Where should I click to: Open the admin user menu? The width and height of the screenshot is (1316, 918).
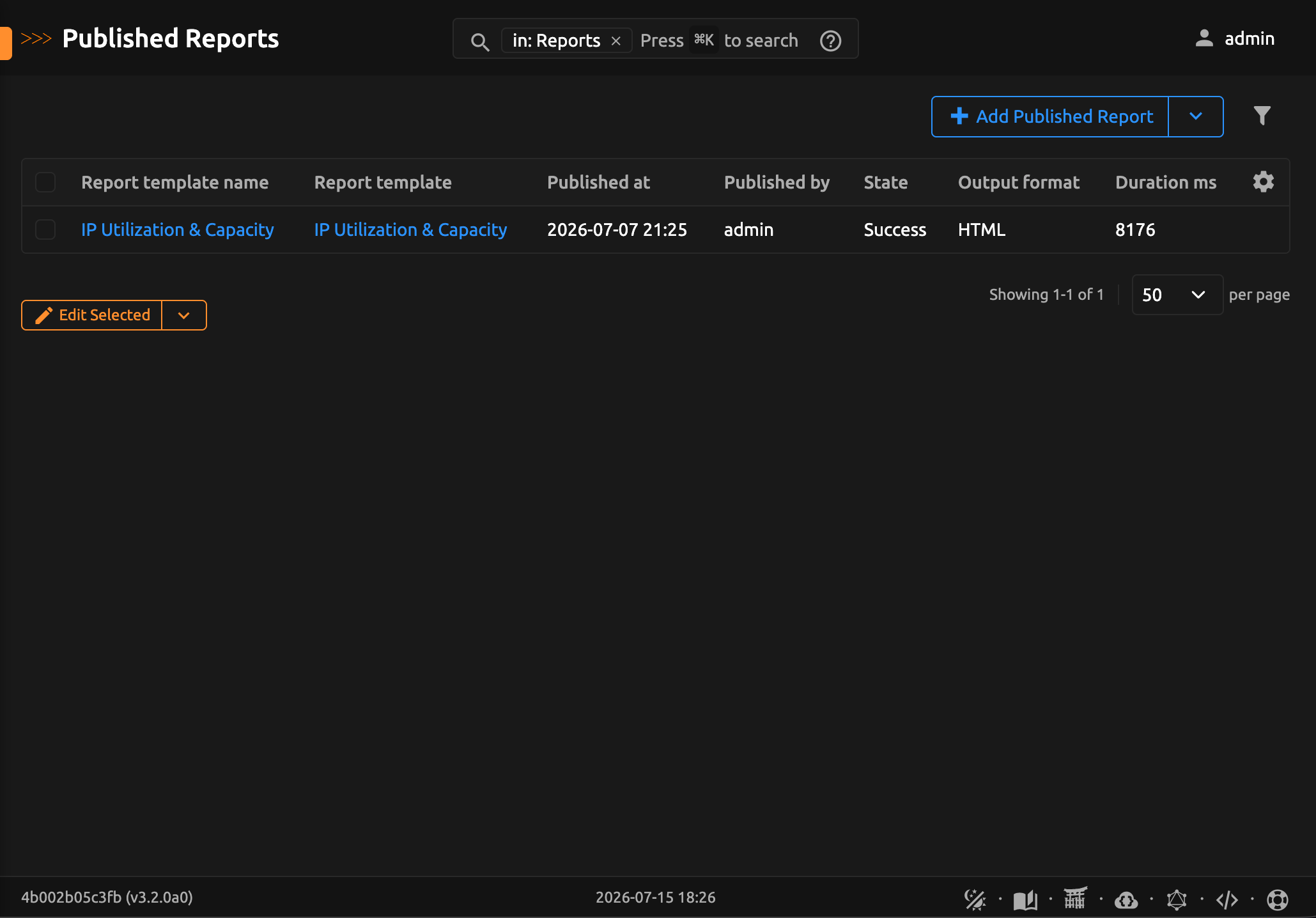1235,38
